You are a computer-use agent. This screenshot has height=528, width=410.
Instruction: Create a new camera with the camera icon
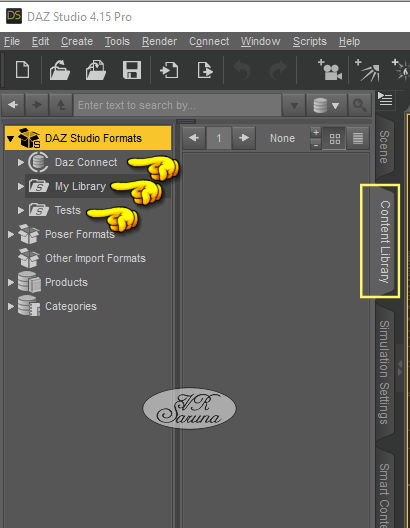[330, 70]
